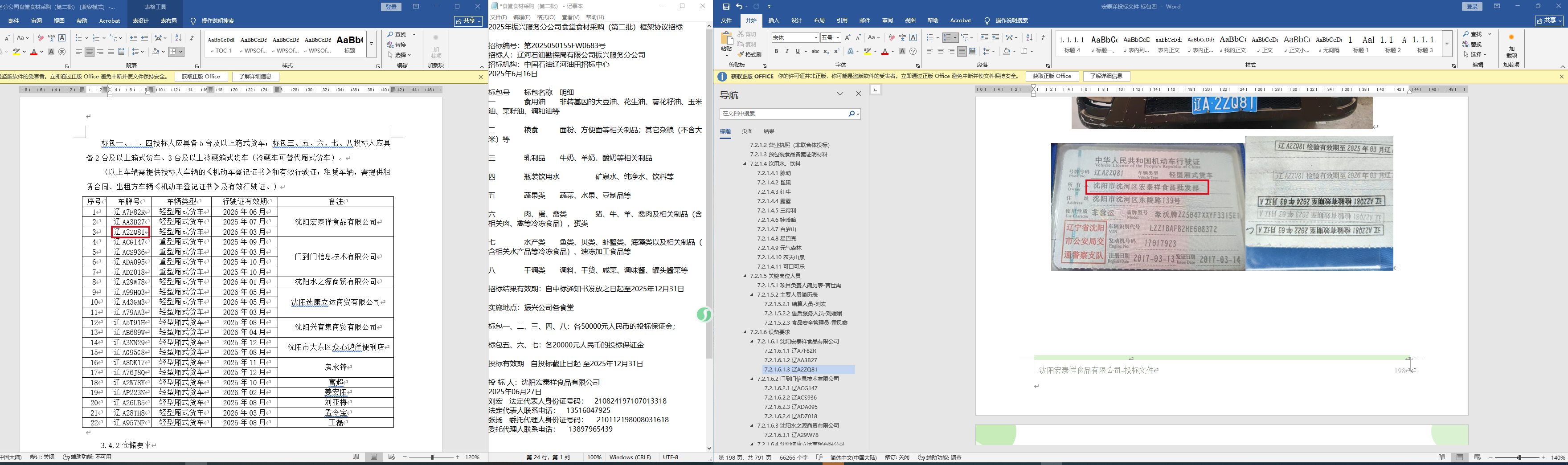This screenshot has height=465, width=1568.
Task: Click the sort A-Z icon in the left Word ribbon
Action: (x=178, y=38)
